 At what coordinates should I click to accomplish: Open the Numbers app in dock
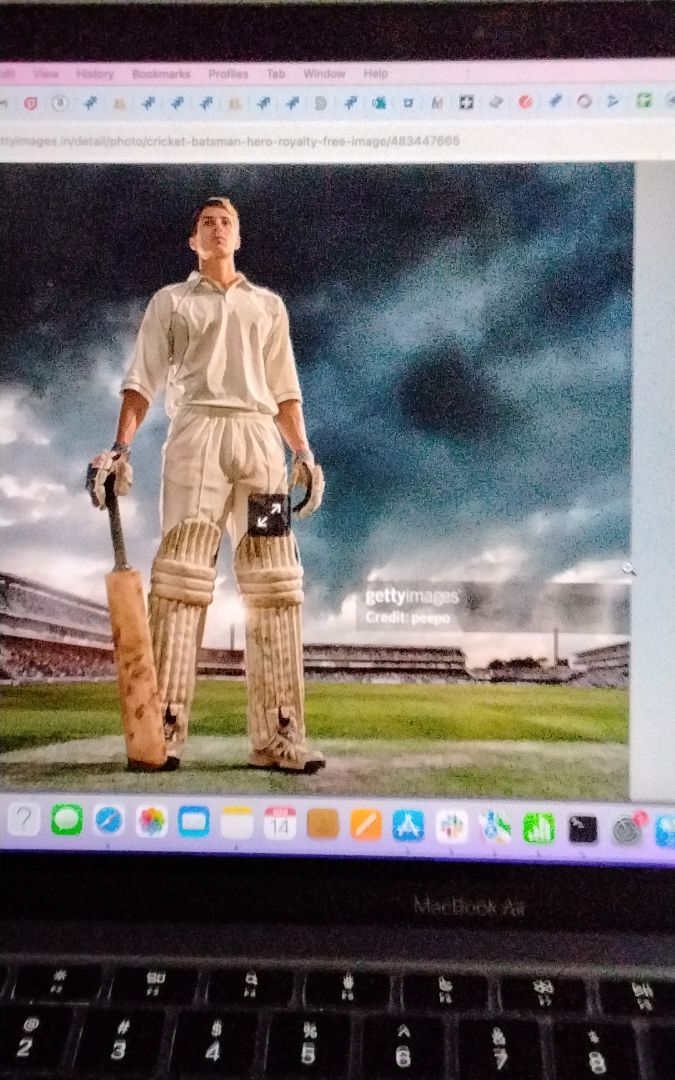coord(539,828)
